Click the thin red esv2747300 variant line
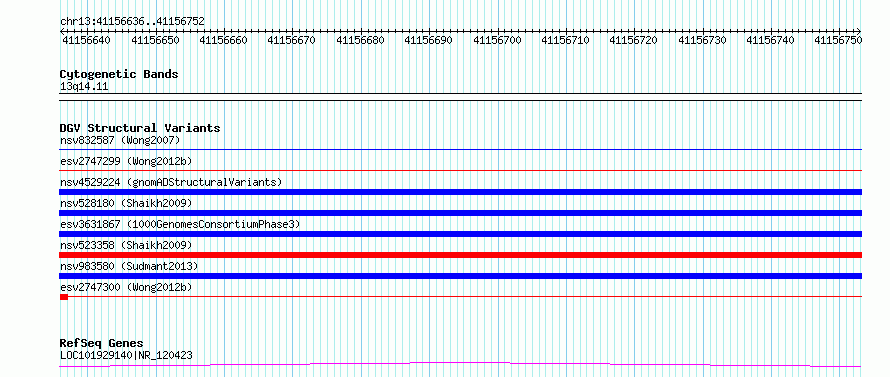Viewport: 890px width, 377px height. (x=465, y=297)
